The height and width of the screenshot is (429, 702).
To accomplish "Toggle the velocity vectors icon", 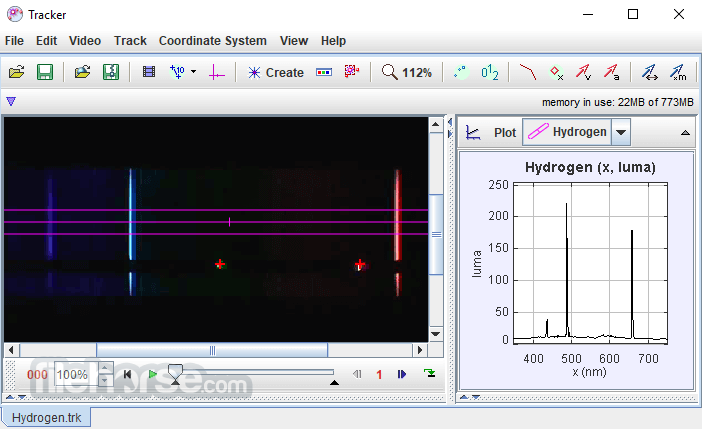I will coord(583,72).
